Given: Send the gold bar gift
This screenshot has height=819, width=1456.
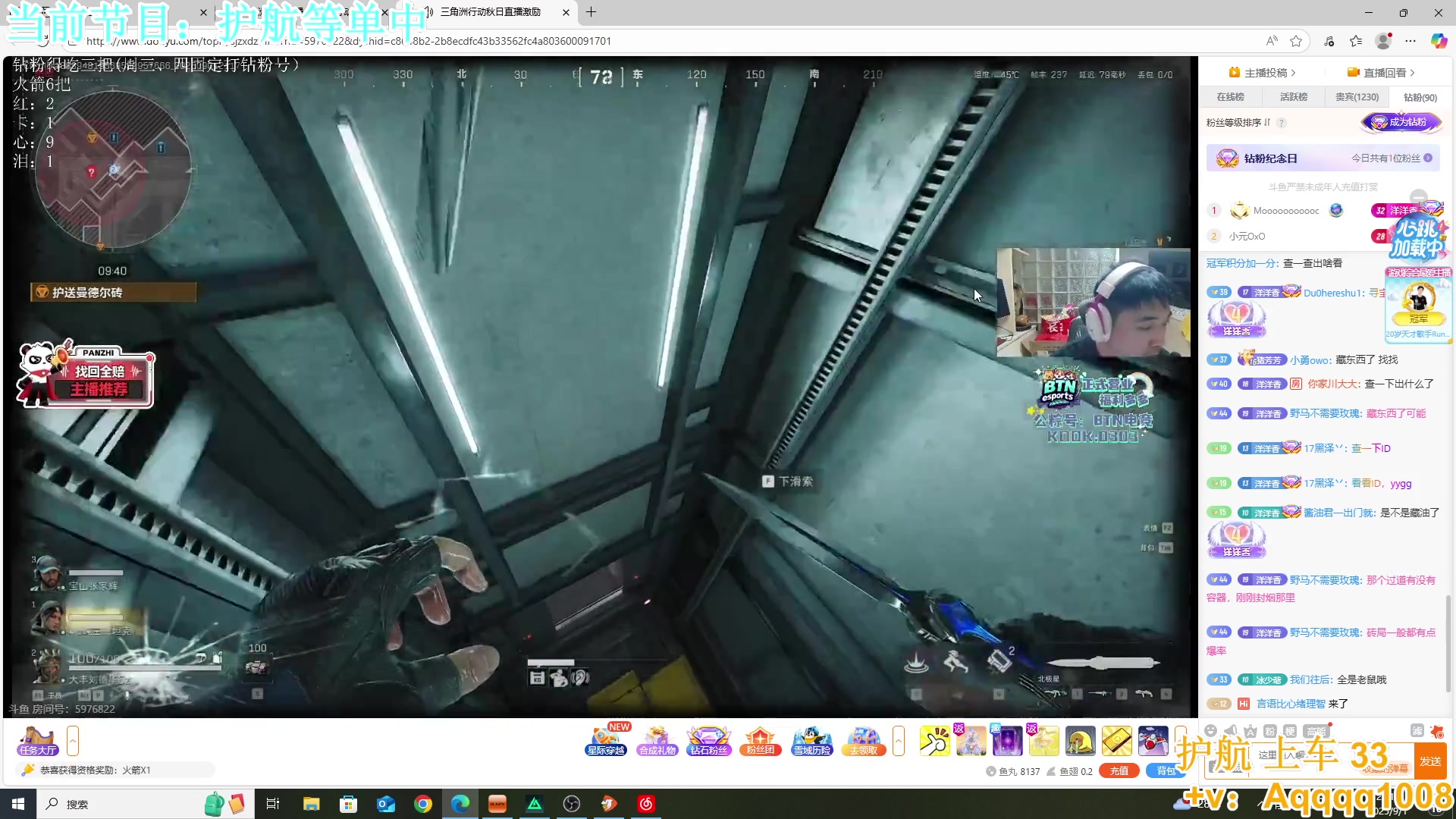Looking at the screenshot, I should (1117, 741).
